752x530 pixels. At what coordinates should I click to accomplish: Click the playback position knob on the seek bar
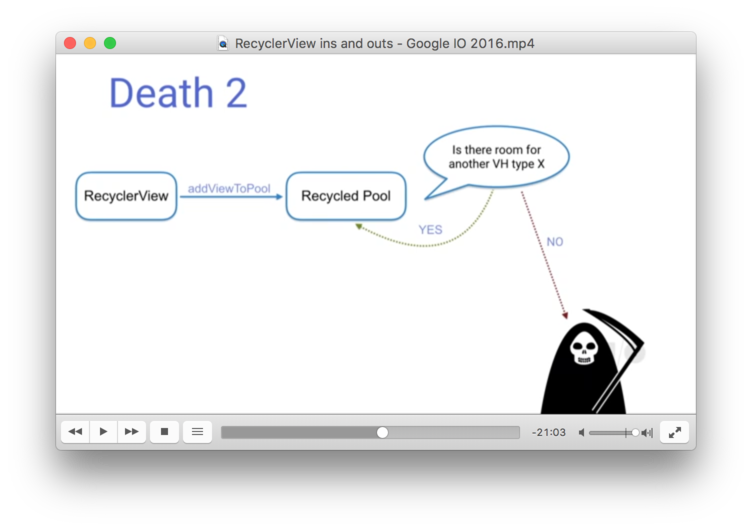coord(382,433)
